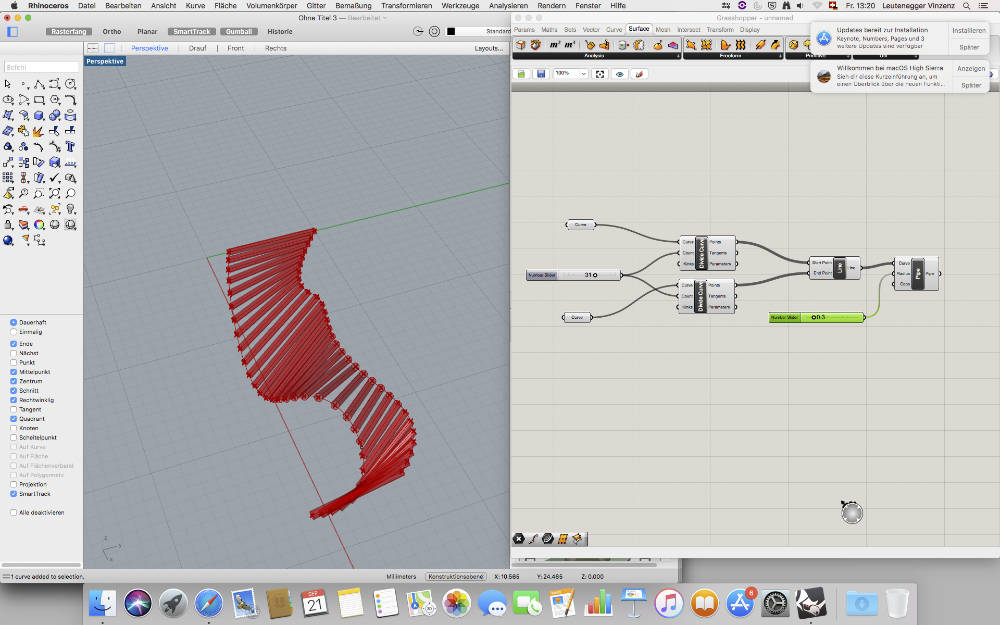Viewport: 1000px width, 625px height.
Task: Open the Rhino Standard layer dropdown
Action: coord(485,31)
